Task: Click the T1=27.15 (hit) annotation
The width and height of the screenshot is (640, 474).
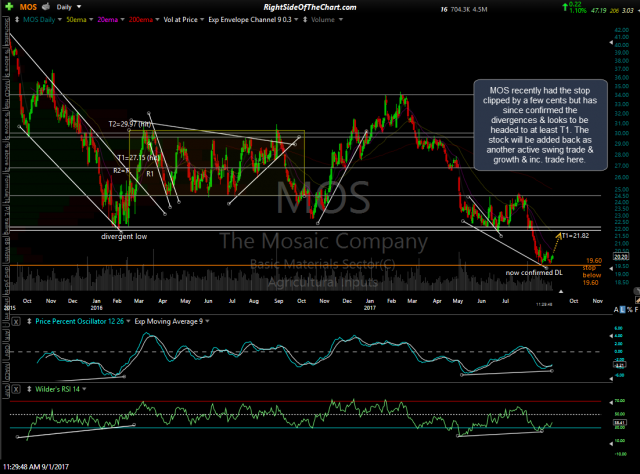Action: tap(139, 158)
